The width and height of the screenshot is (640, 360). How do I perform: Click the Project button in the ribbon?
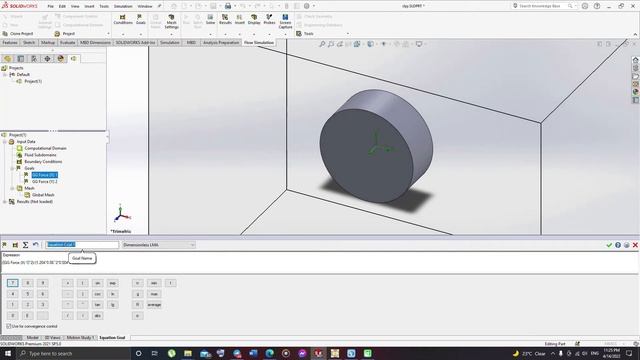[x=65, y=33]
